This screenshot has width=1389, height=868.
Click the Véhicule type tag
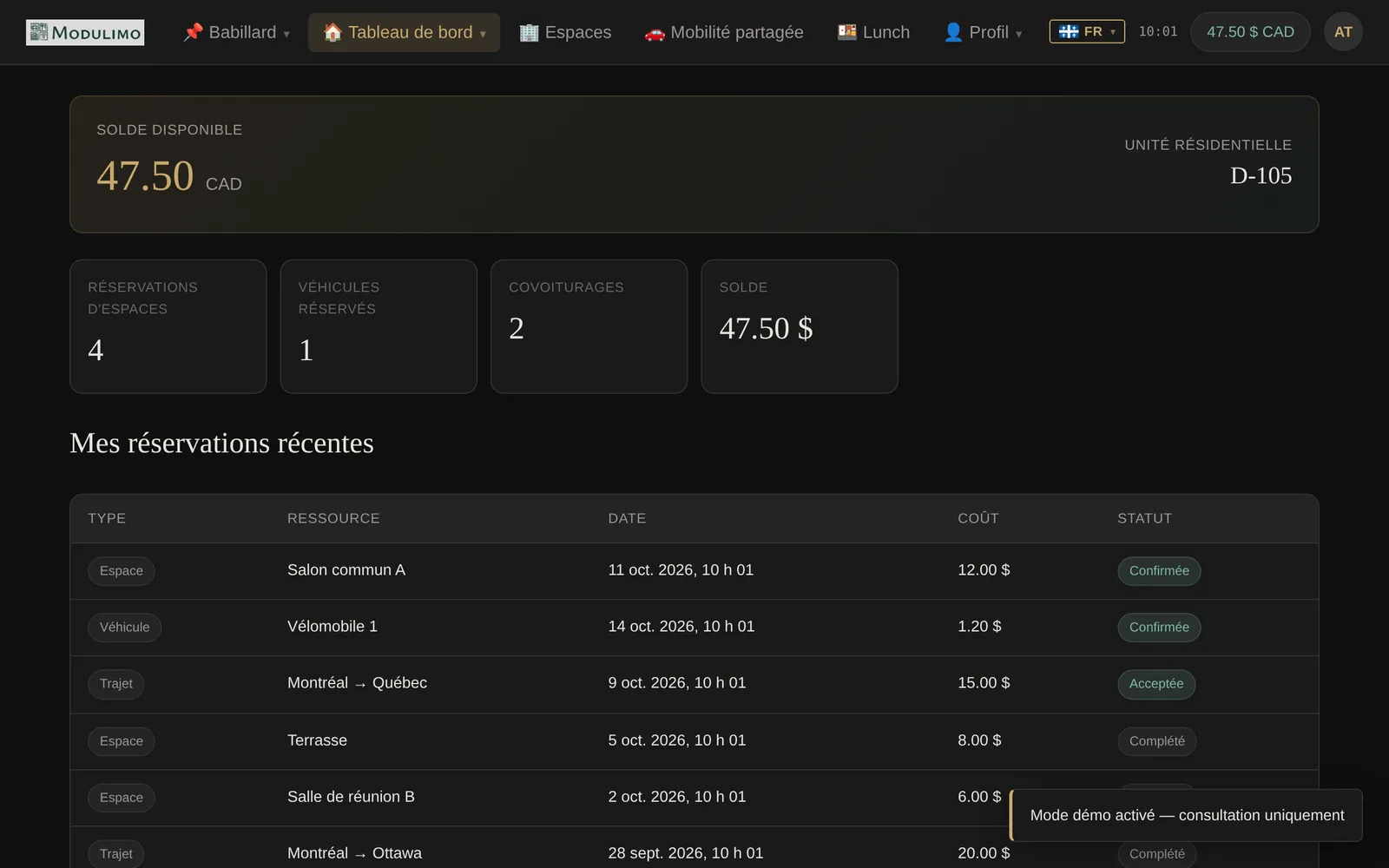(x=124, y=628)
